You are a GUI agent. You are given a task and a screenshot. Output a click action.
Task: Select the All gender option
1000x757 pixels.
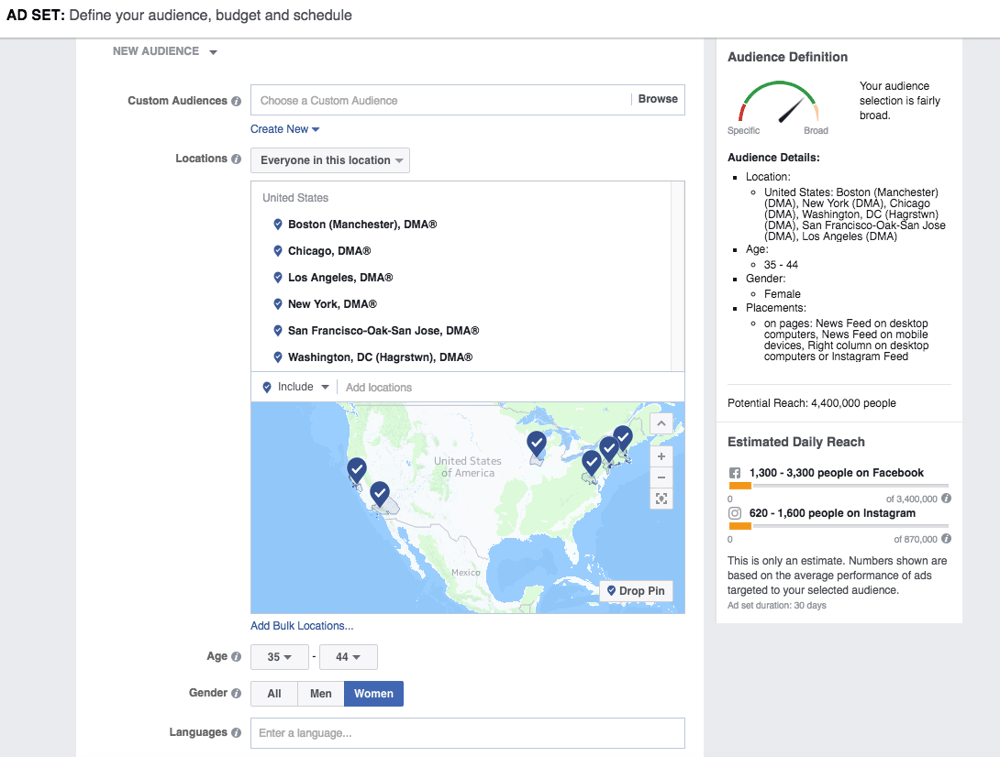point(274,693)
